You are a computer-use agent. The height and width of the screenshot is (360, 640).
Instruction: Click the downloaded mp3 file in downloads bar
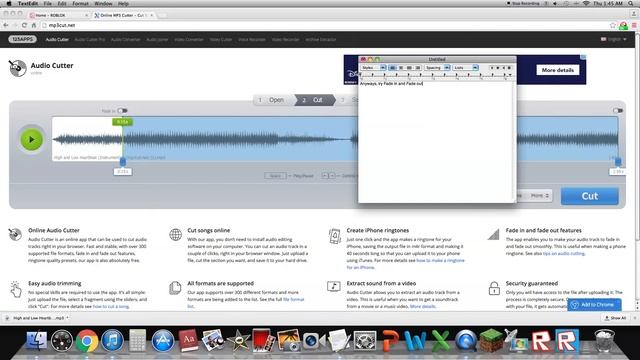(x=37, y=318)
